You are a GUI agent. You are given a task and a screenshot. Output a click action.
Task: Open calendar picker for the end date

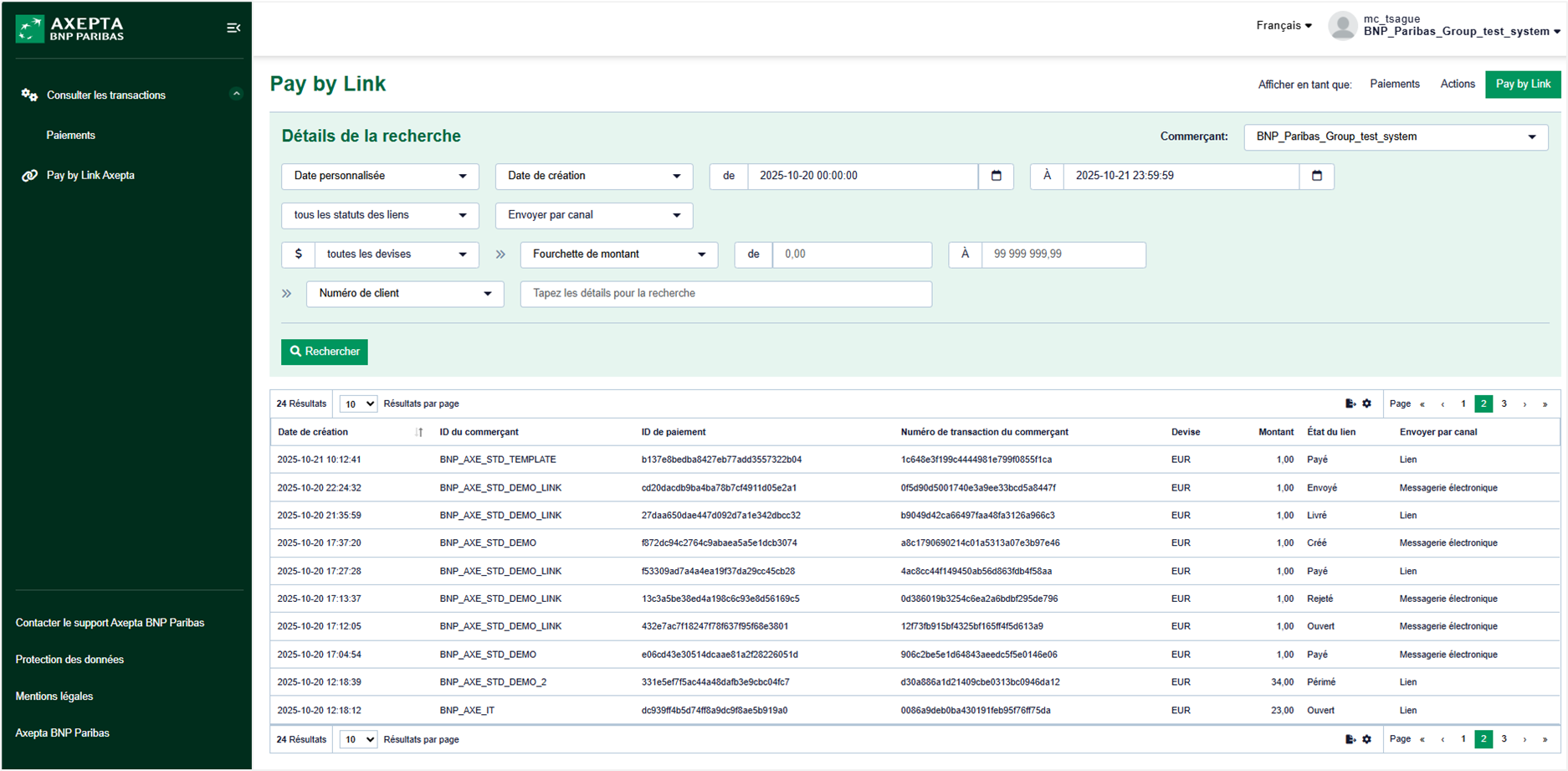[1316, 176]
